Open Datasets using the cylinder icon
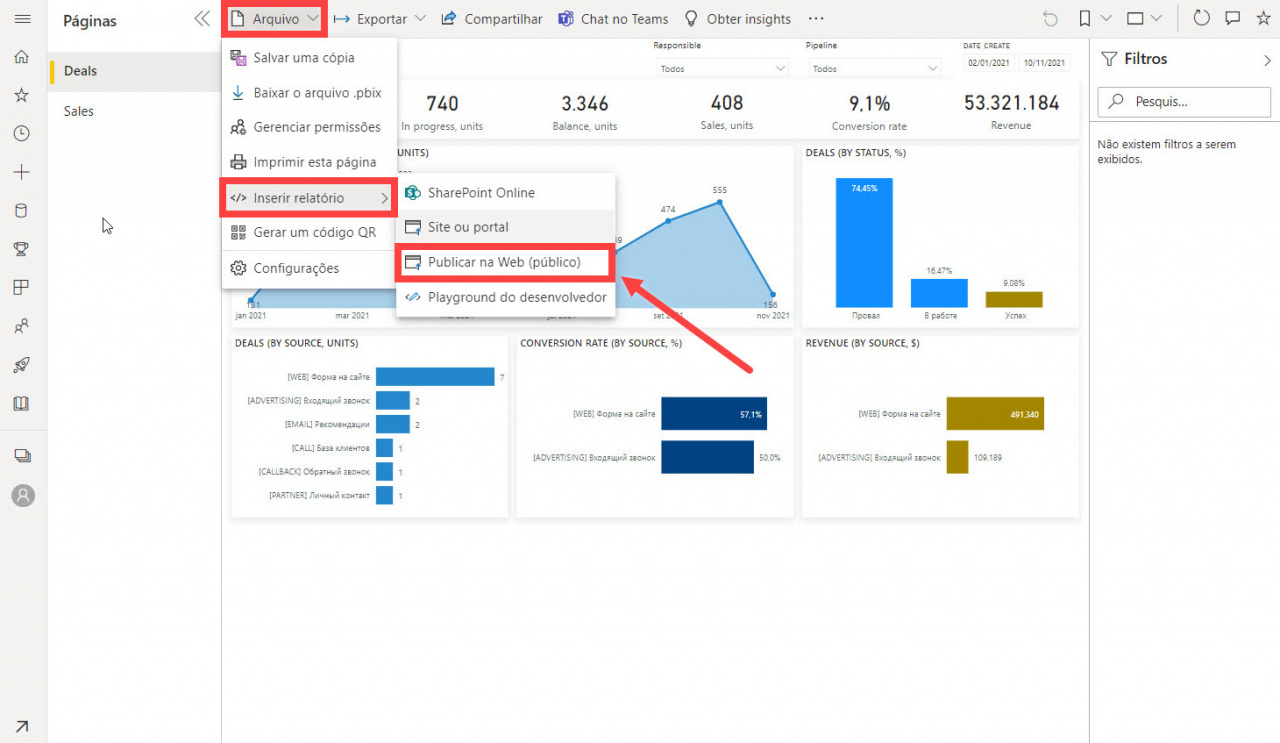The height and width of the screenshot is (743, 1280). (x=23, y=210)
